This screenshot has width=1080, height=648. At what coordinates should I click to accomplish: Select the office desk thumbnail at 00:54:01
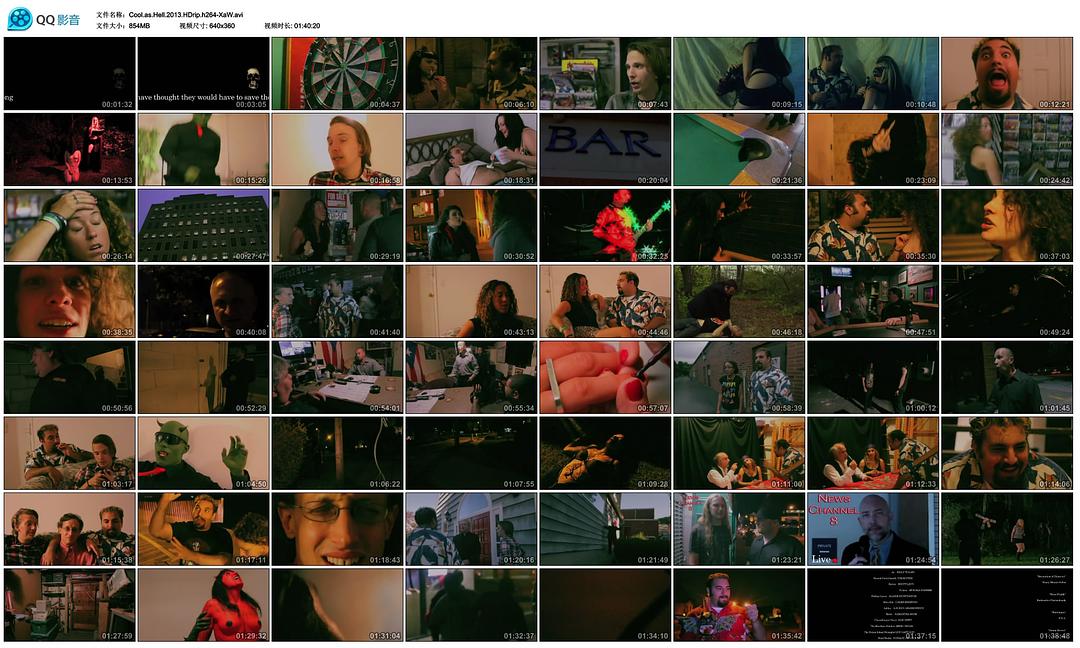tap(337, 377)
